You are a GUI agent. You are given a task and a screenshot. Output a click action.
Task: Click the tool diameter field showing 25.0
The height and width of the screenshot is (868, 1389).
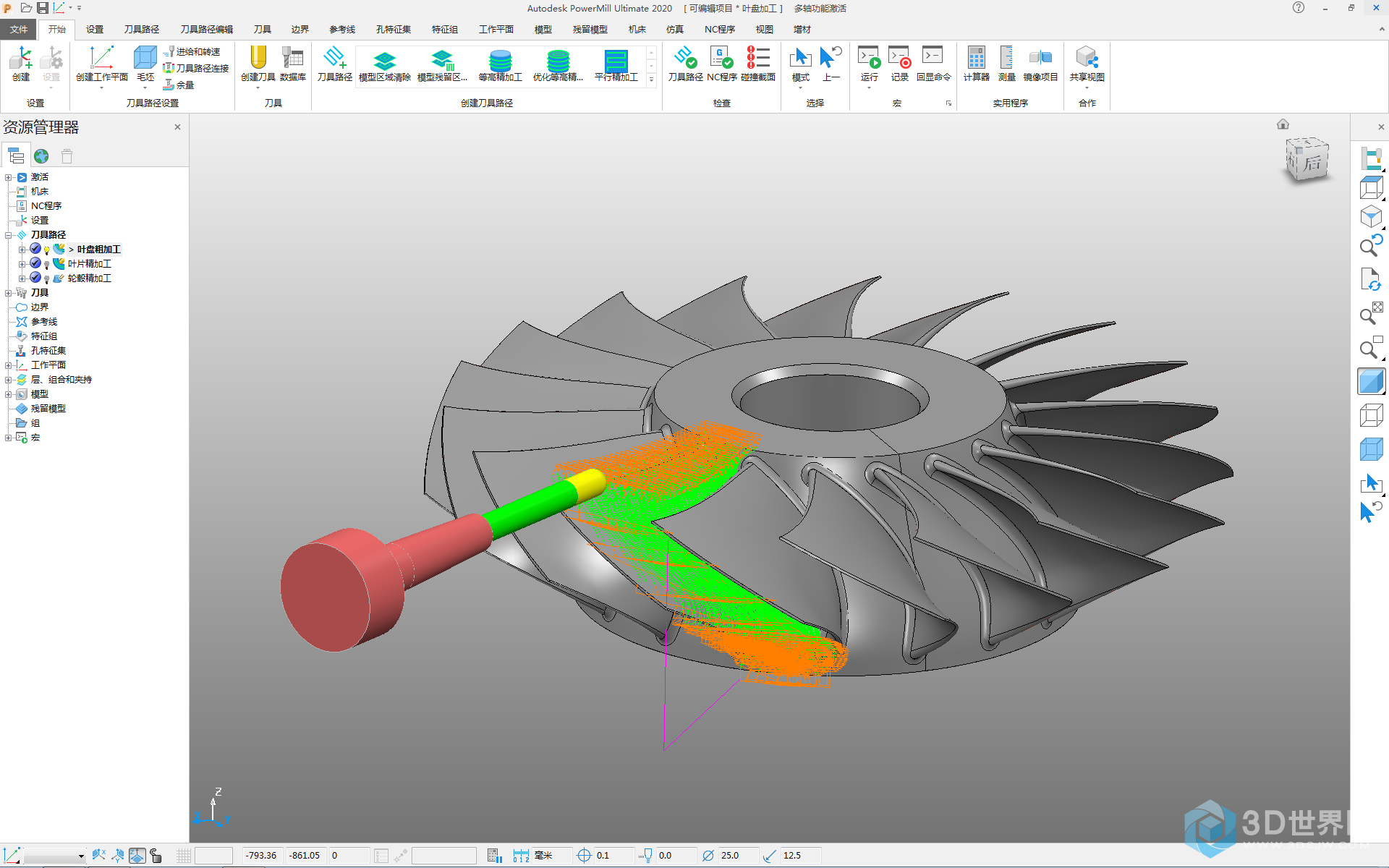(738, 856)
